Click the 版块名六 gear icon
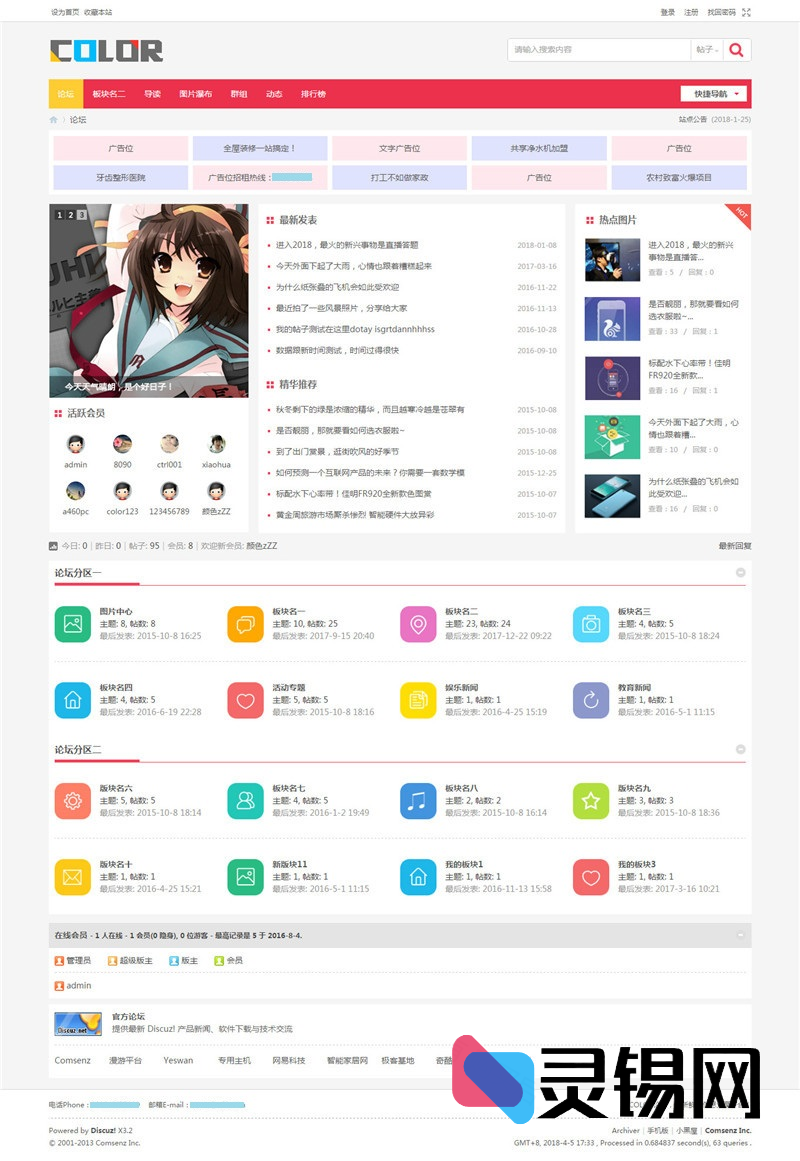This screenshot has height=1161, width=800. click(x=73, y=800)
